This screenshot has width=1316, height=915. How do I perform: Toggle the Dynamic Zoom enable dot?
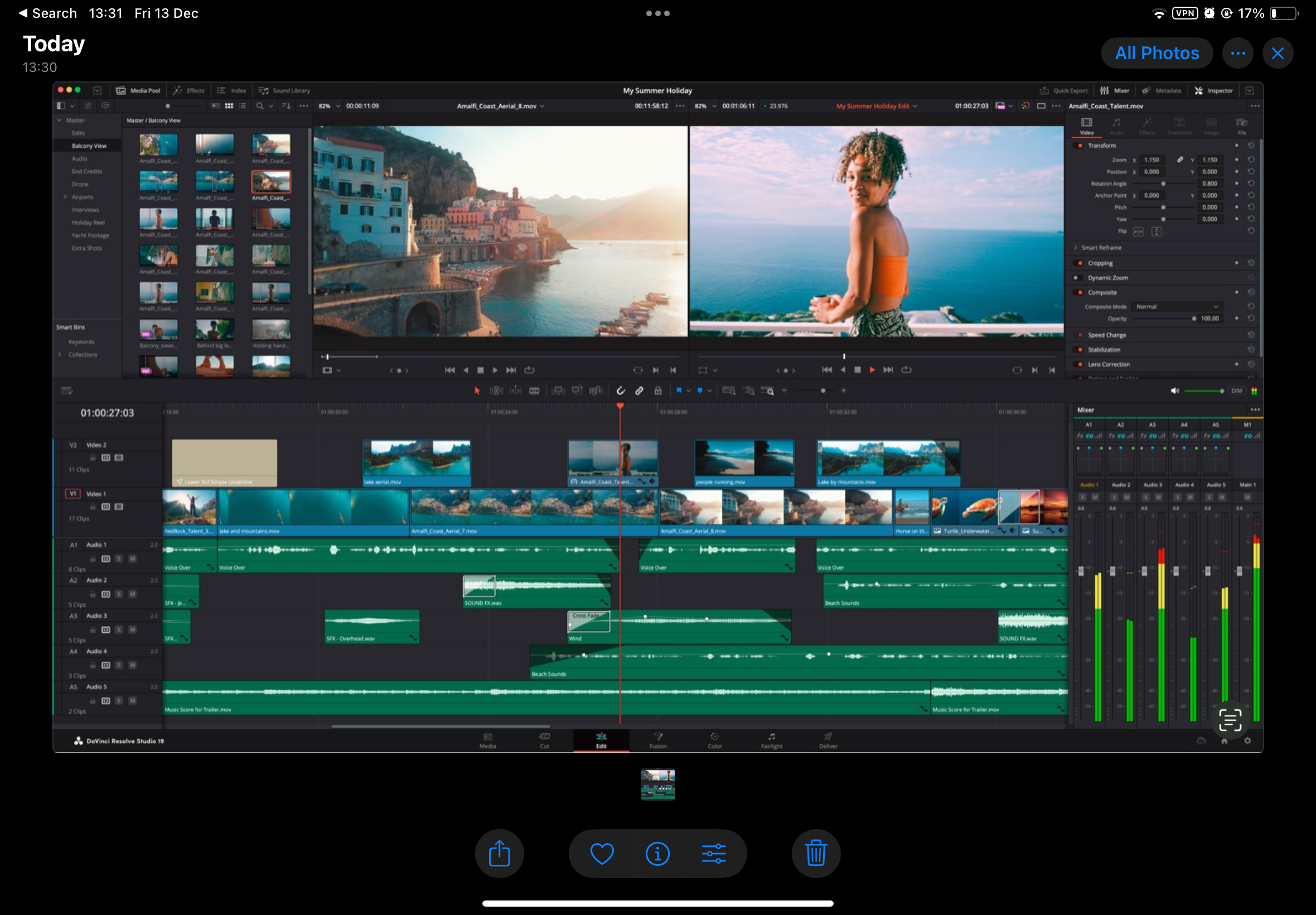click(x=1076, y=278)
